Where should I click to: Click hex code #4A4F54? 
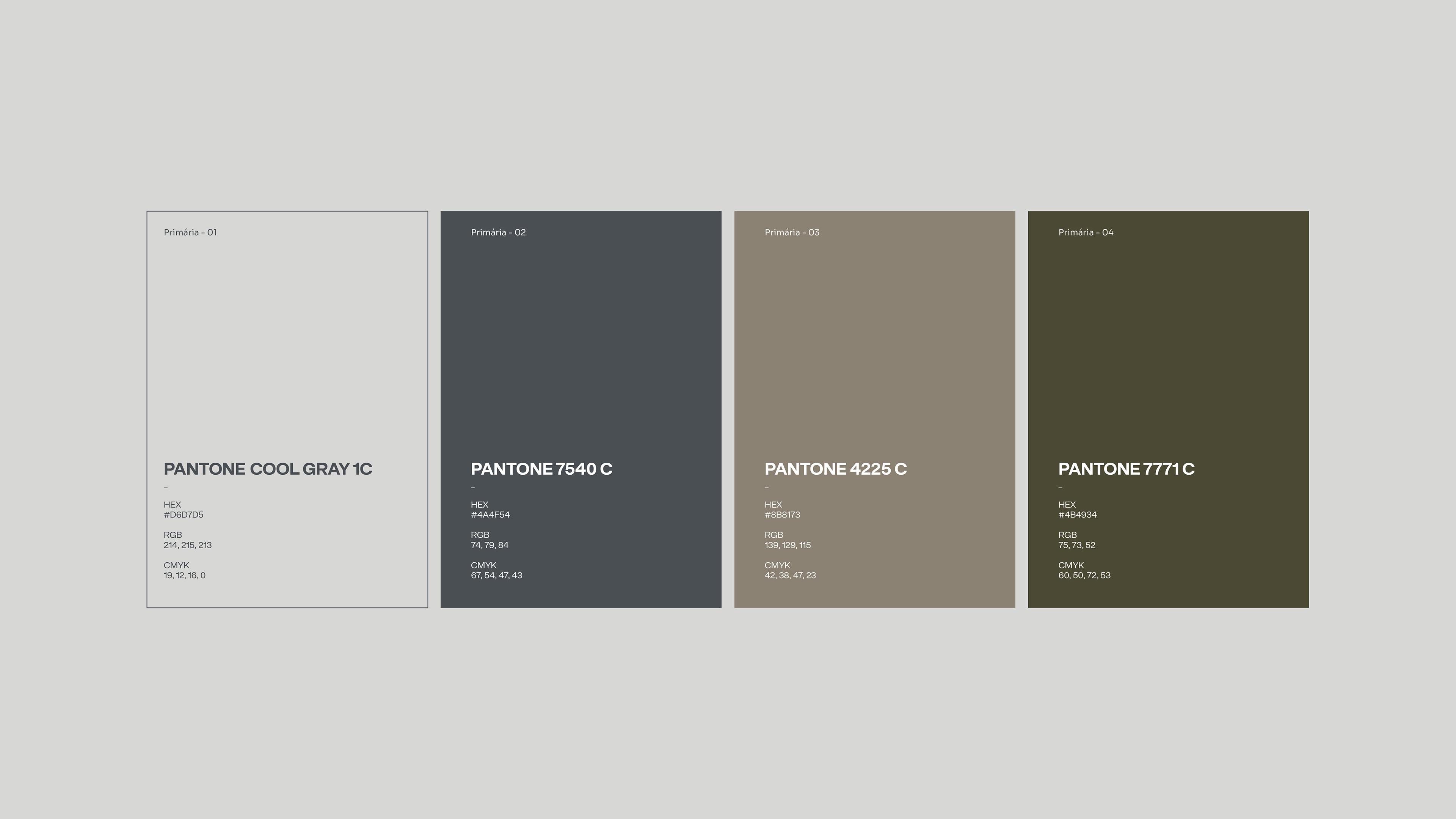click(490, 515)
